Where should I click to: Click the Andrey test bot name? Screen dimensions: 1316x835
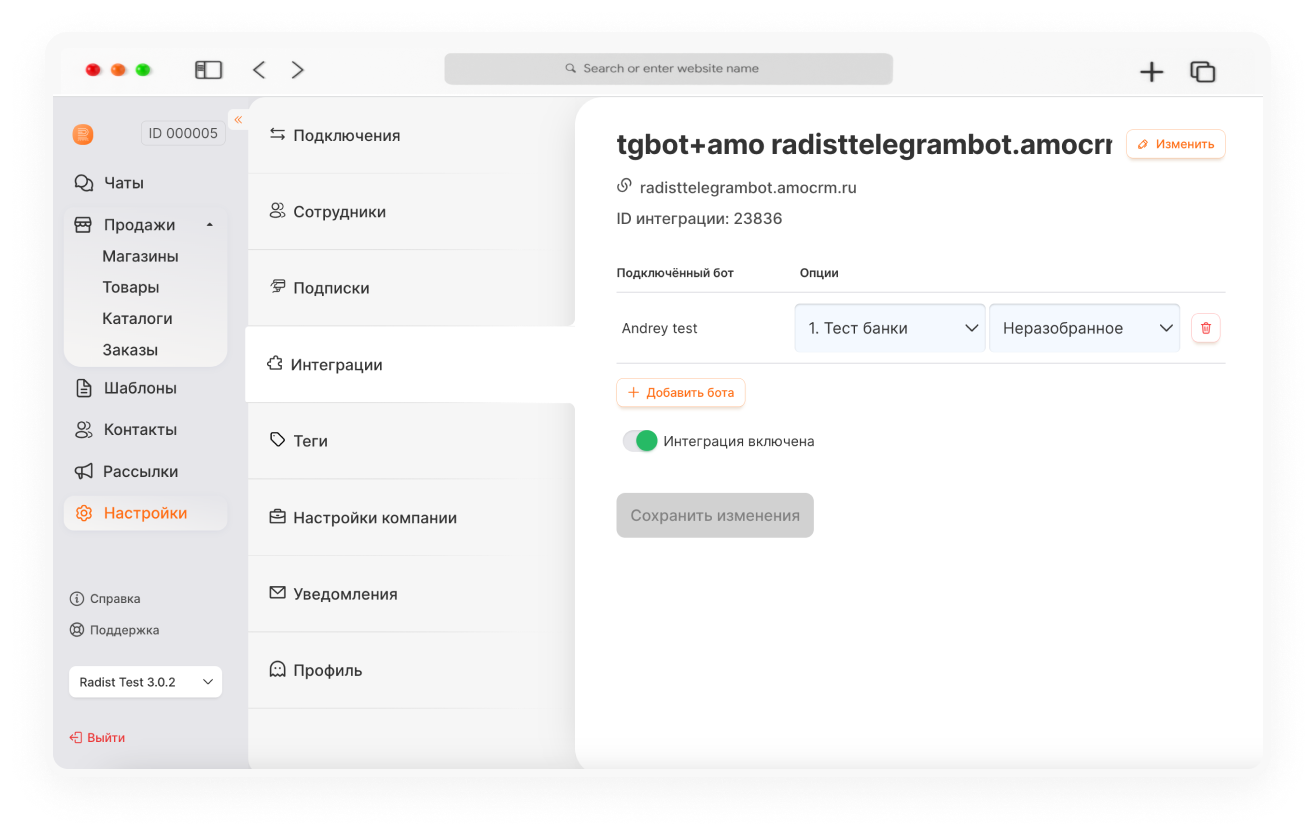tap(660, 328)
